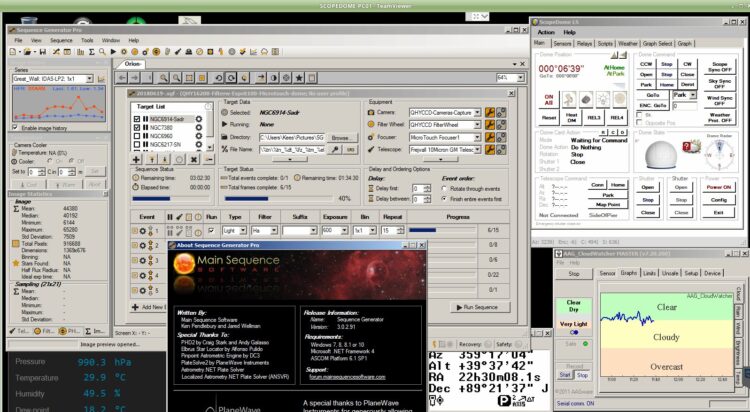Click Sequence Status progress bar
The image size is (750, 412).
tap(171, 199)
